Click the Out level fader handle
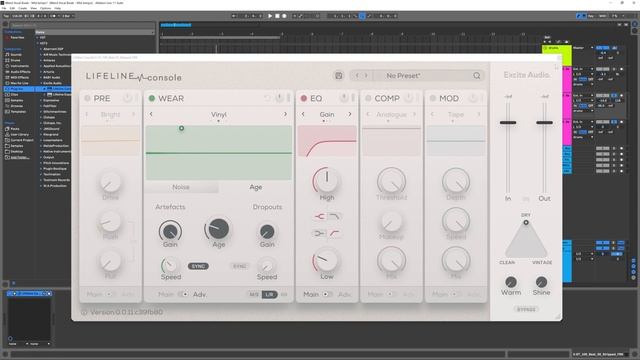The image size is (640, 360). (544, 122)
